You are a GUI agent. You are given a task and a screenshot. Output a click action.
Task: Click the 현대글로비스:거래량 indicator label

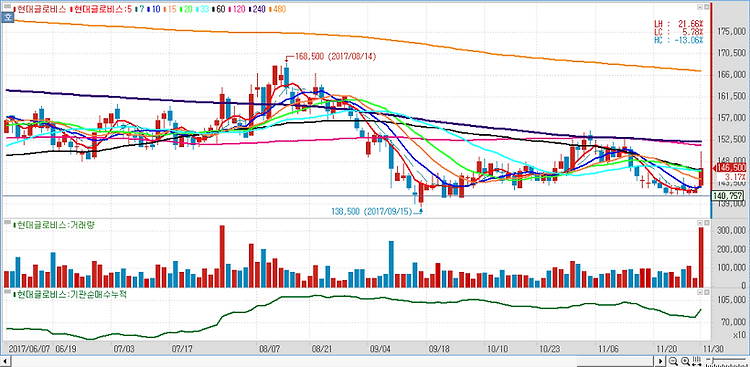coord(54,224)
